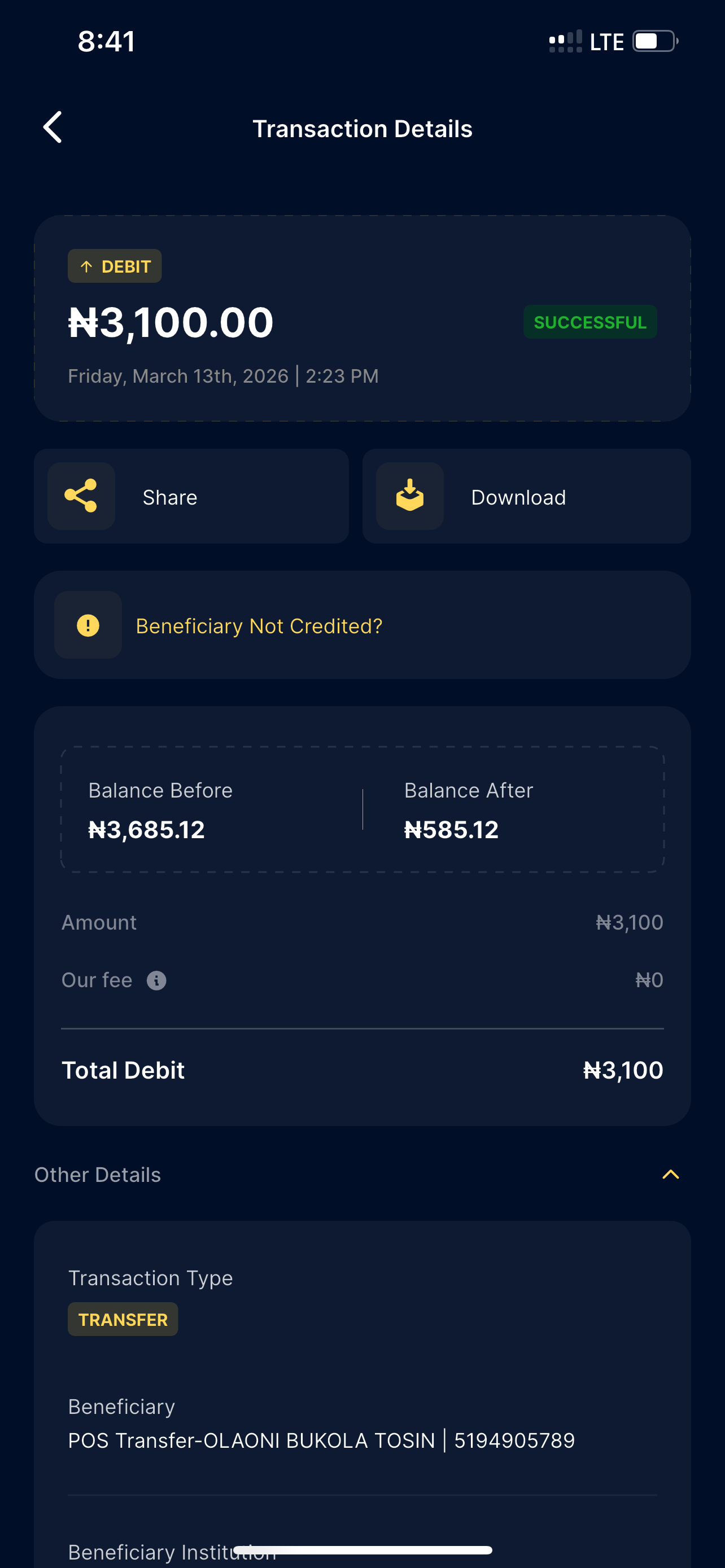This screenshot has width=725, height=1568.
Task: Tap the battery status icon
Action: [655, 41]
